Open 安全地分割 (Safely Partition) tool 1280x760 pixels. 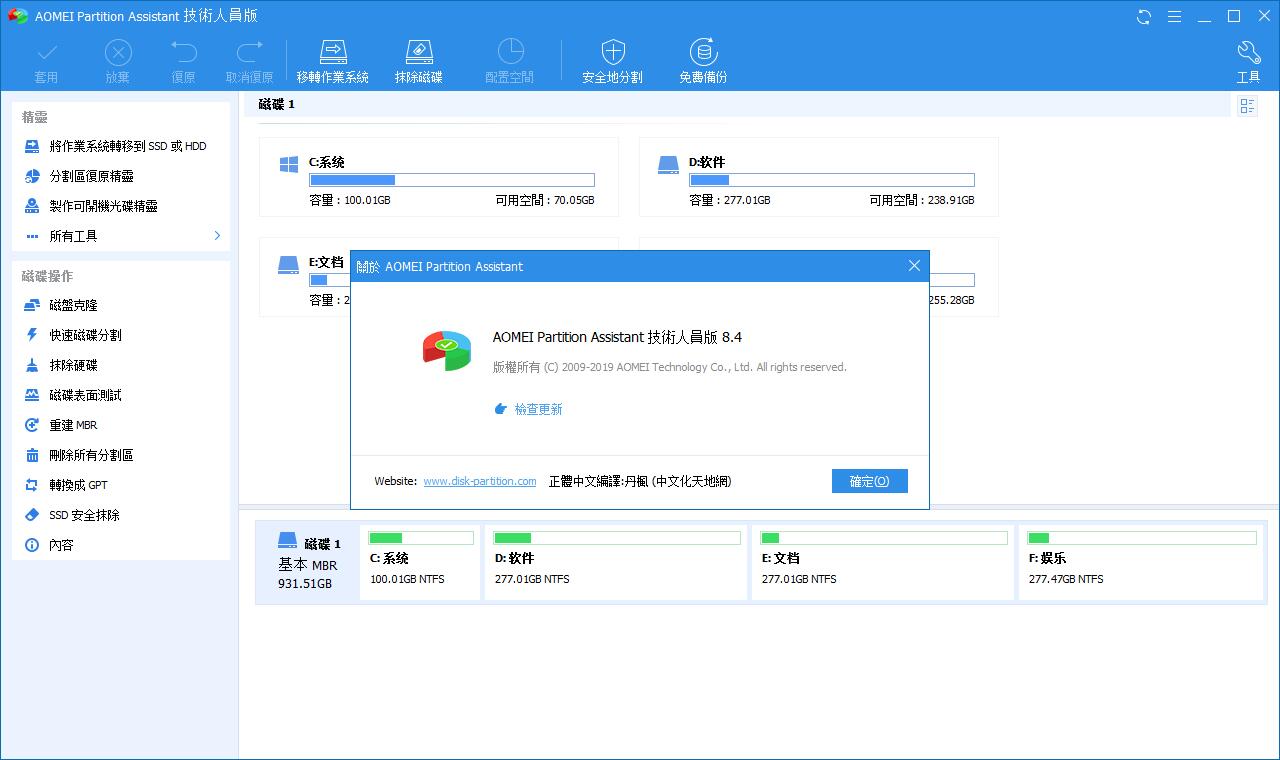point(612,62)
